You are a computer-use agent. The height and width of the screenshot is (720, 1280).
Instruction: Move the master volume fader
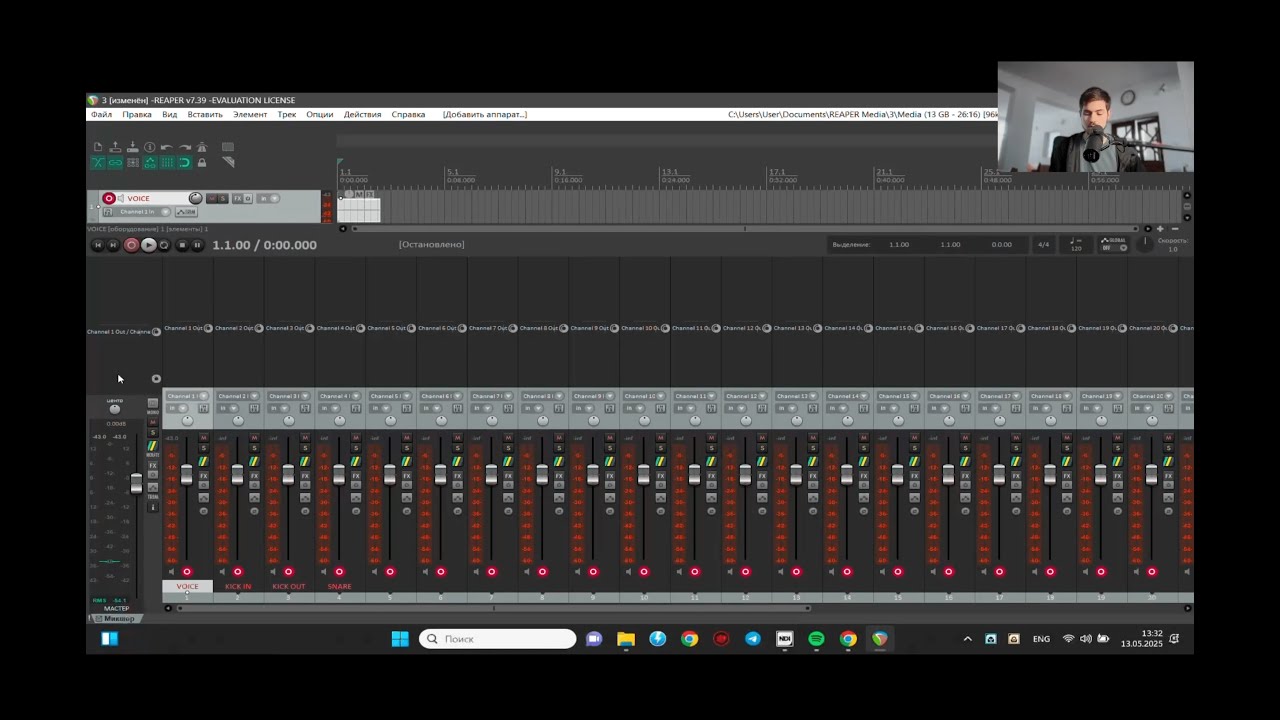136,483
